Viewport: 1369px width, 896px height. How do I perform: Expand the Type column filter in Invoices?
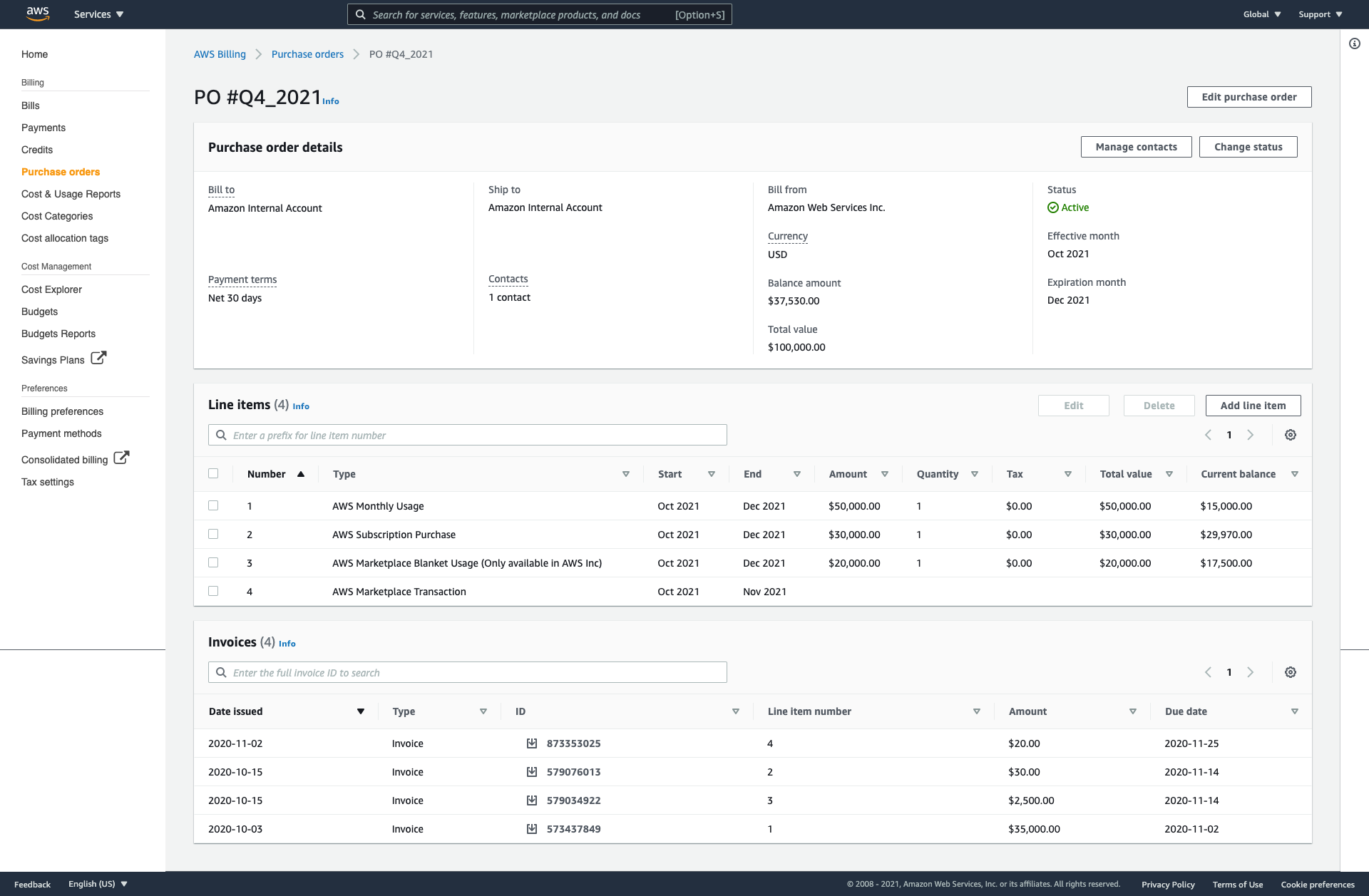pyautogui.click(x=482, y=711)
